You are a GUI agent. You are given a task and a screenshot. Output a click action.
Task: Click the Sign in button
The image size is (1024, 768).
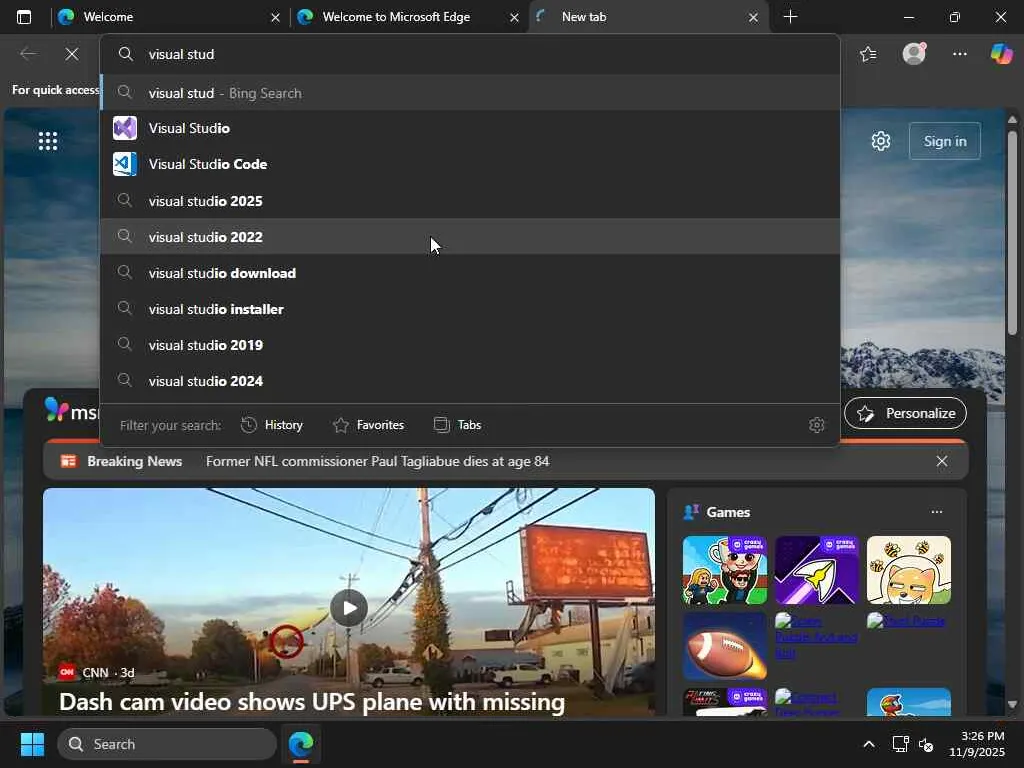[x=945, y=141]
